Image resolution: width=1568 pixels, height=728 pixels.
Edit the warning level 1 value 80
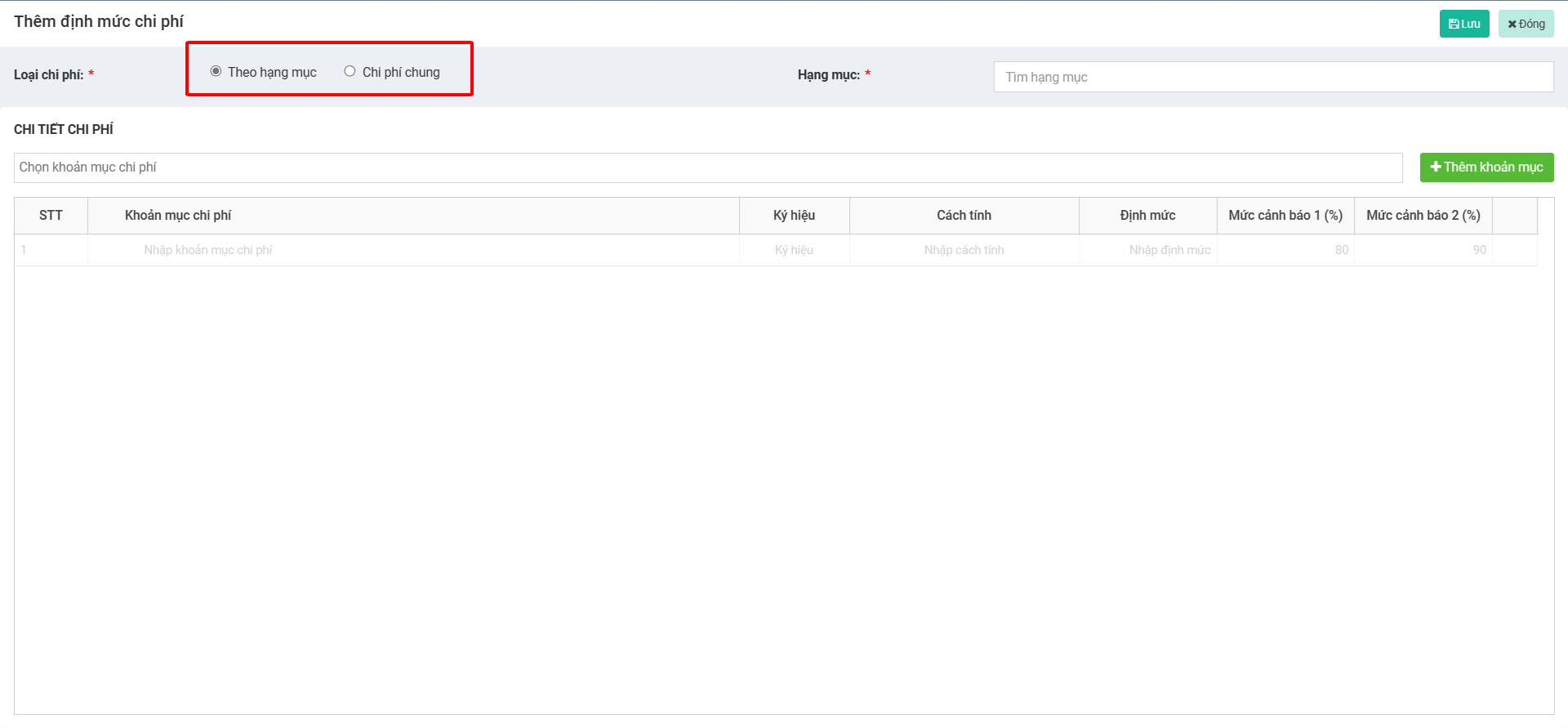tap(1285, 250)
